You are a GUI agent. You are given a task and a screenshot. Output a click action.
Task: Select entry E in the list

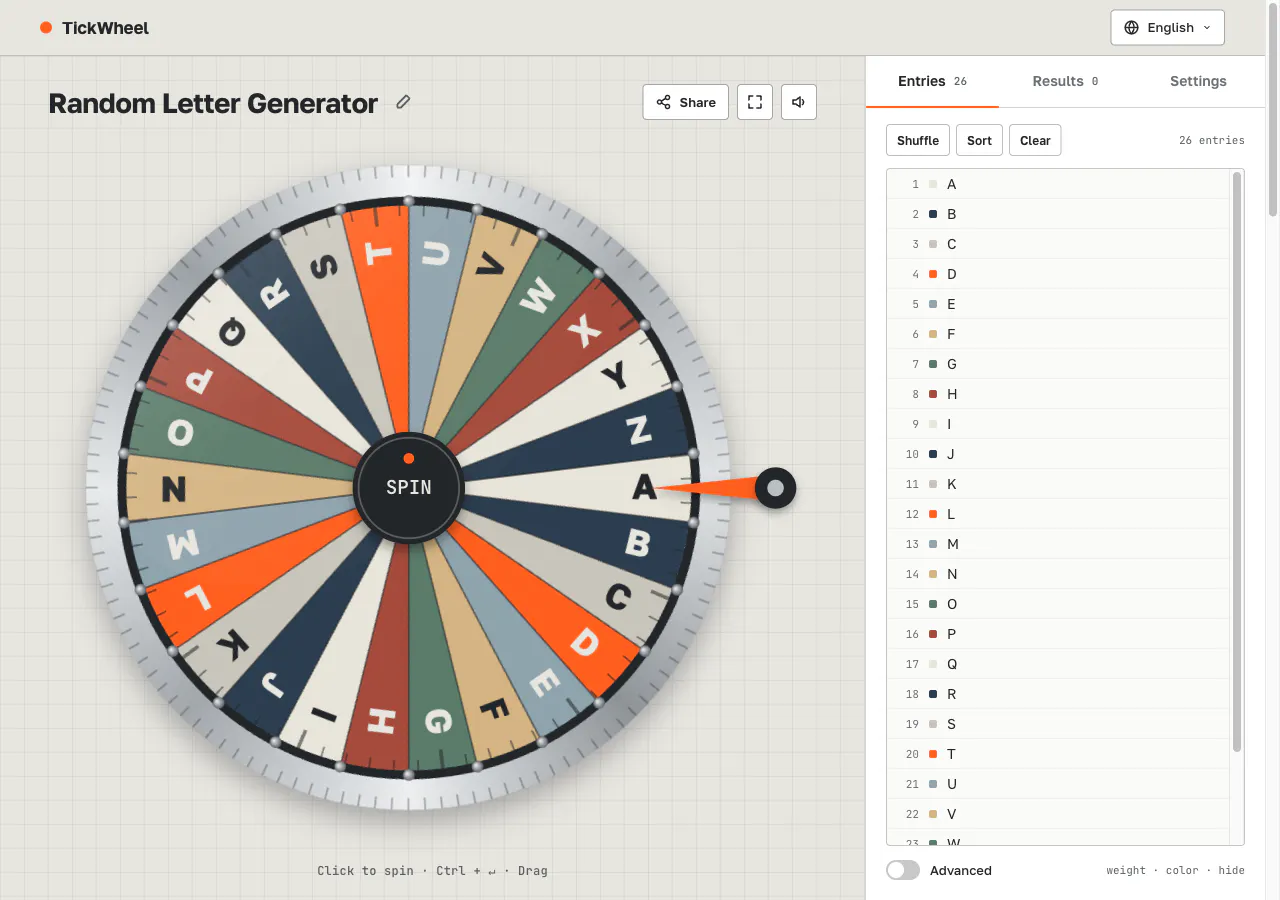coord(1058,304)
